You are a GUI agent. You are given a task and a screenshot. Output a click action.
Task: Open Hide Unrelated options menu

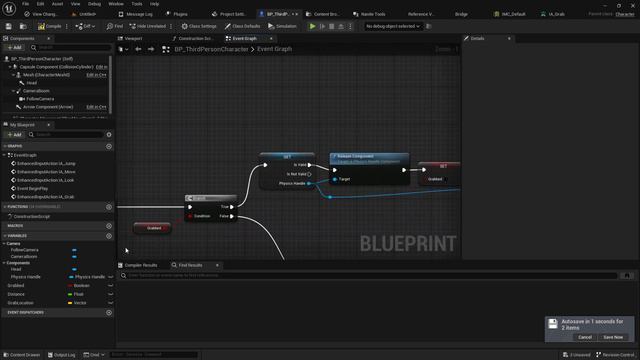[x=171, y=26]
